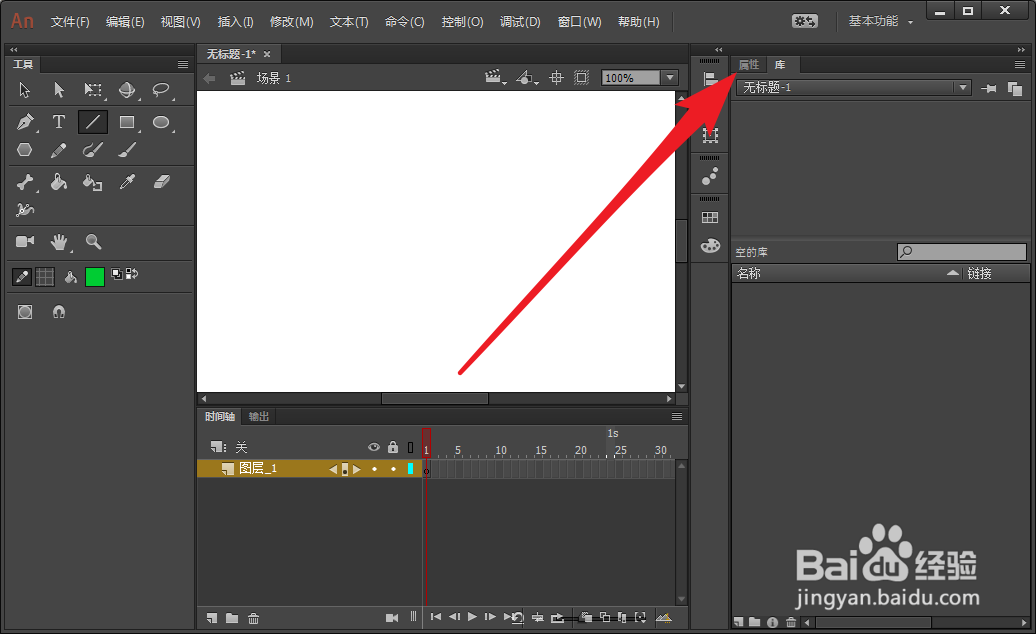The height and width of the screenshot is (634, 1036).
Task: Select the Eyedropper tool
Action: [127, 182]
